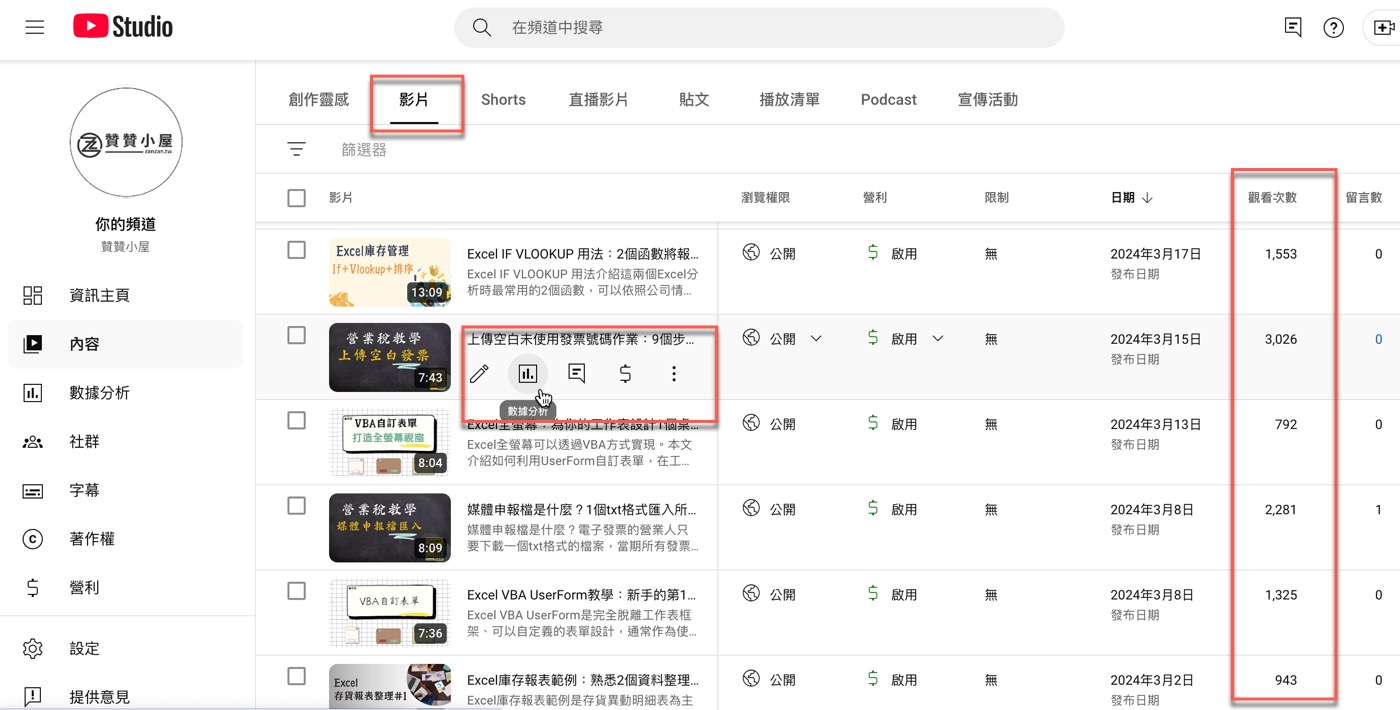Click the VBA自訂表單 thumbnail showing 8:04
Image resolution: width=1400 pixels, height=710 pixels.
point(390,442)
